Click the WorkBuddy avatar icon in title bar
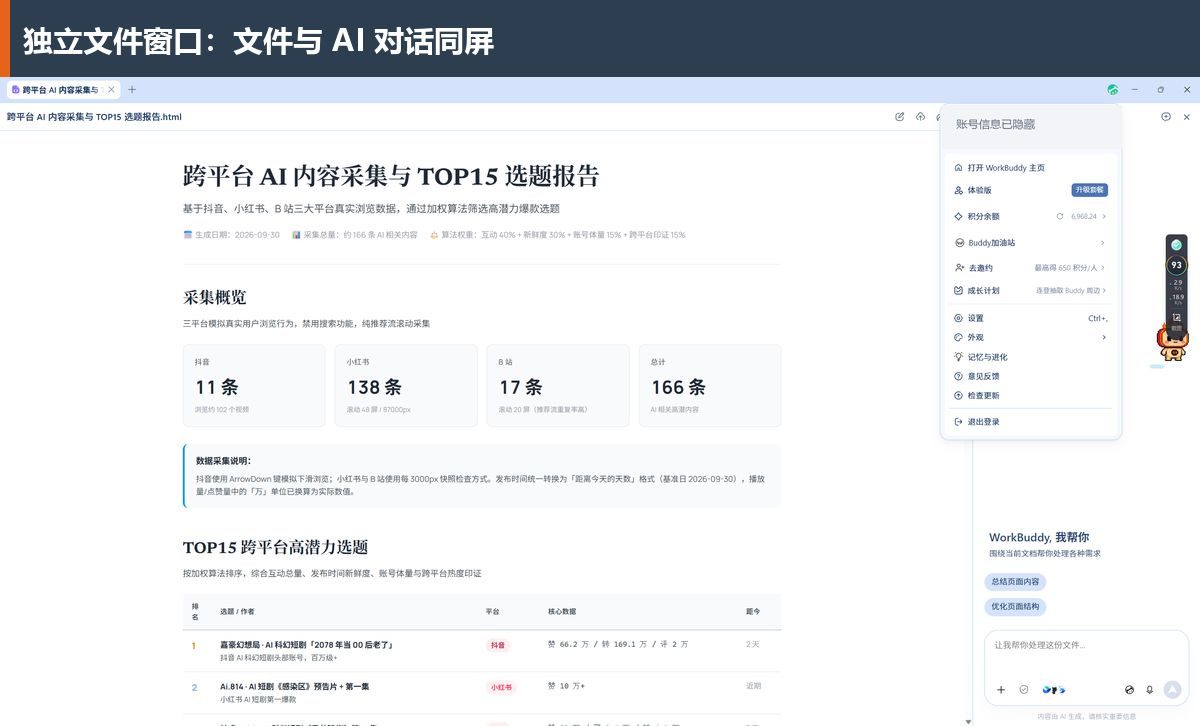Image resolution: width=1200 pixels, height=726 pixels. 1113,90
